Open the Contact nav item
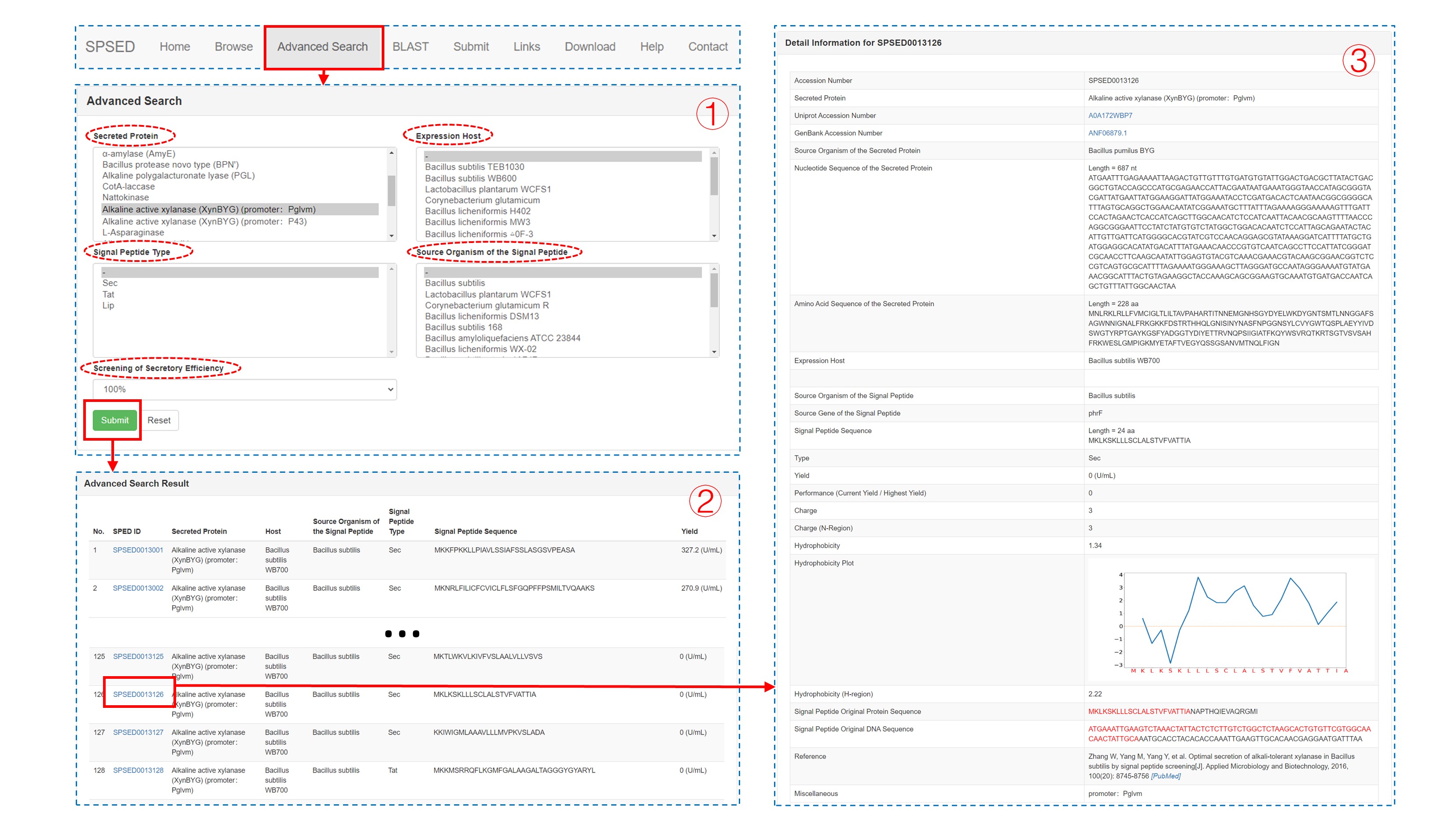 [x=708, y=47]
